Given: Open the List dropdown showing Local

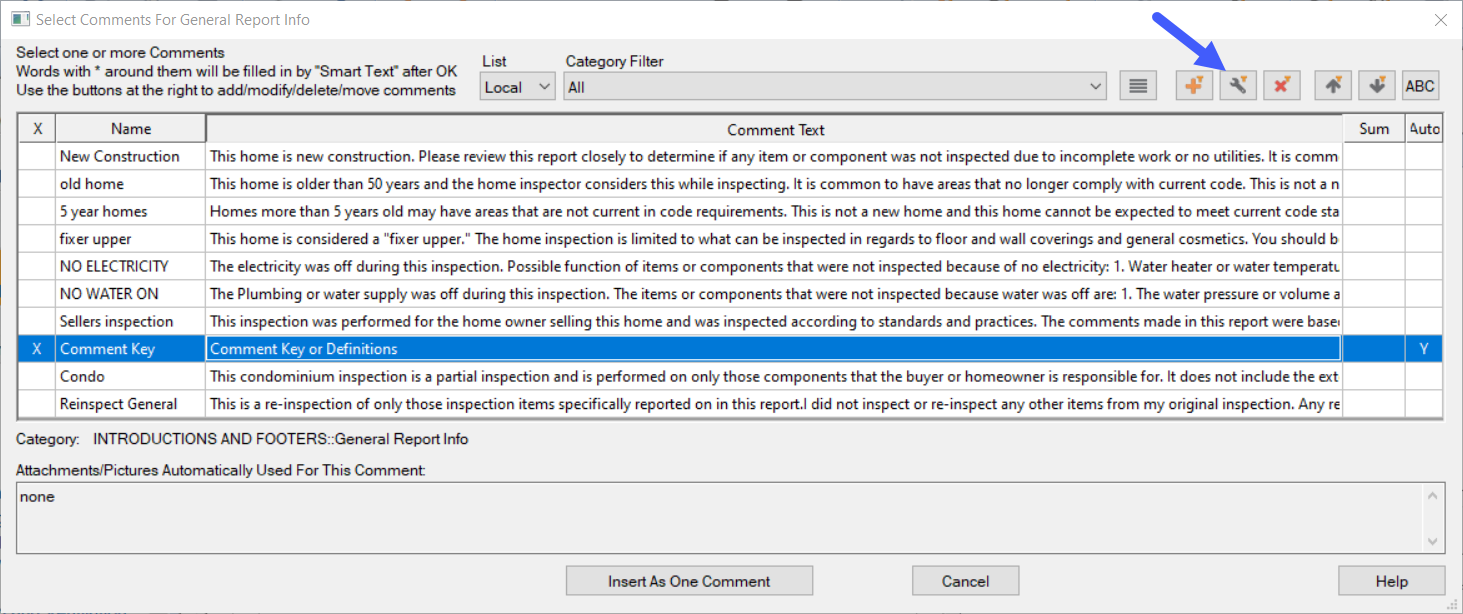Looking at the screenshot, I should pyautogui.click(x=517, y=87).
